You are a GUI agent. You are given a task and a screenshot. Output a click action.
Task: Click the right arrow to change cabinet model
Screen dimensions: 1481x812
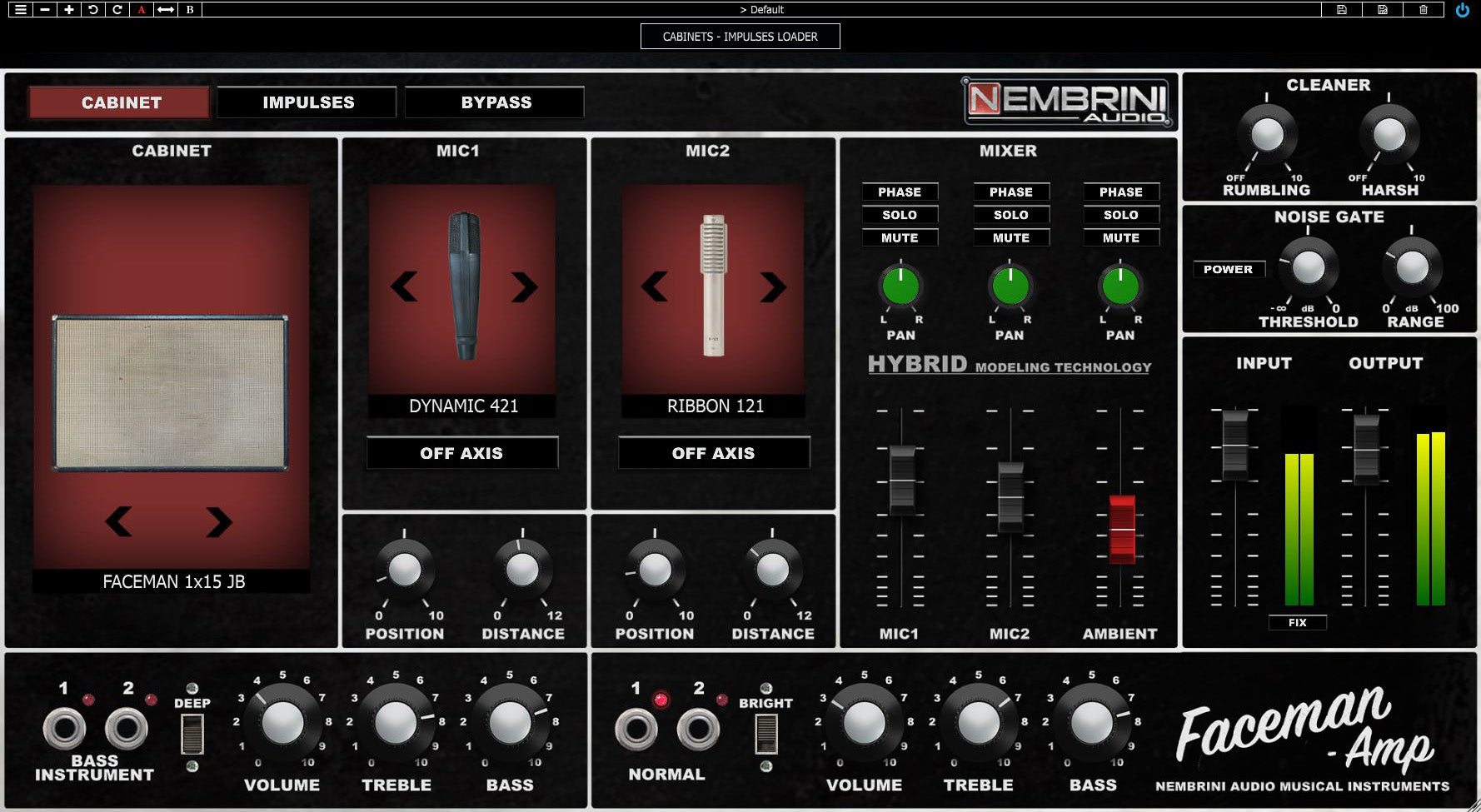[218, 521]
